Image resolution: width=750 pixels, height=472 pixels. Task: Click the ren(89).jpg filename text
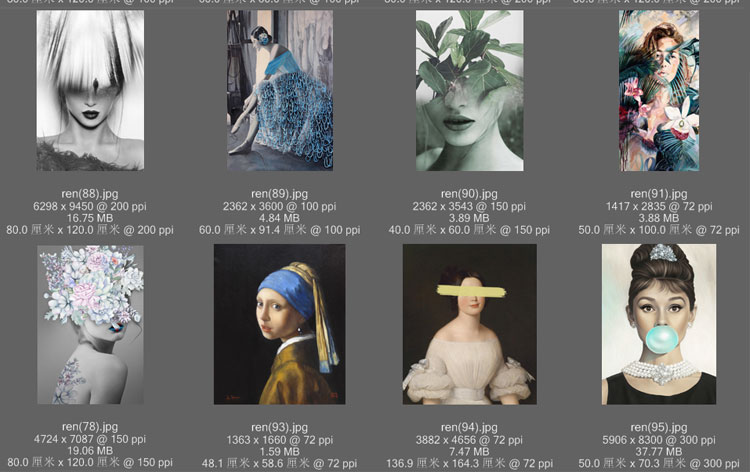point(279,194)
